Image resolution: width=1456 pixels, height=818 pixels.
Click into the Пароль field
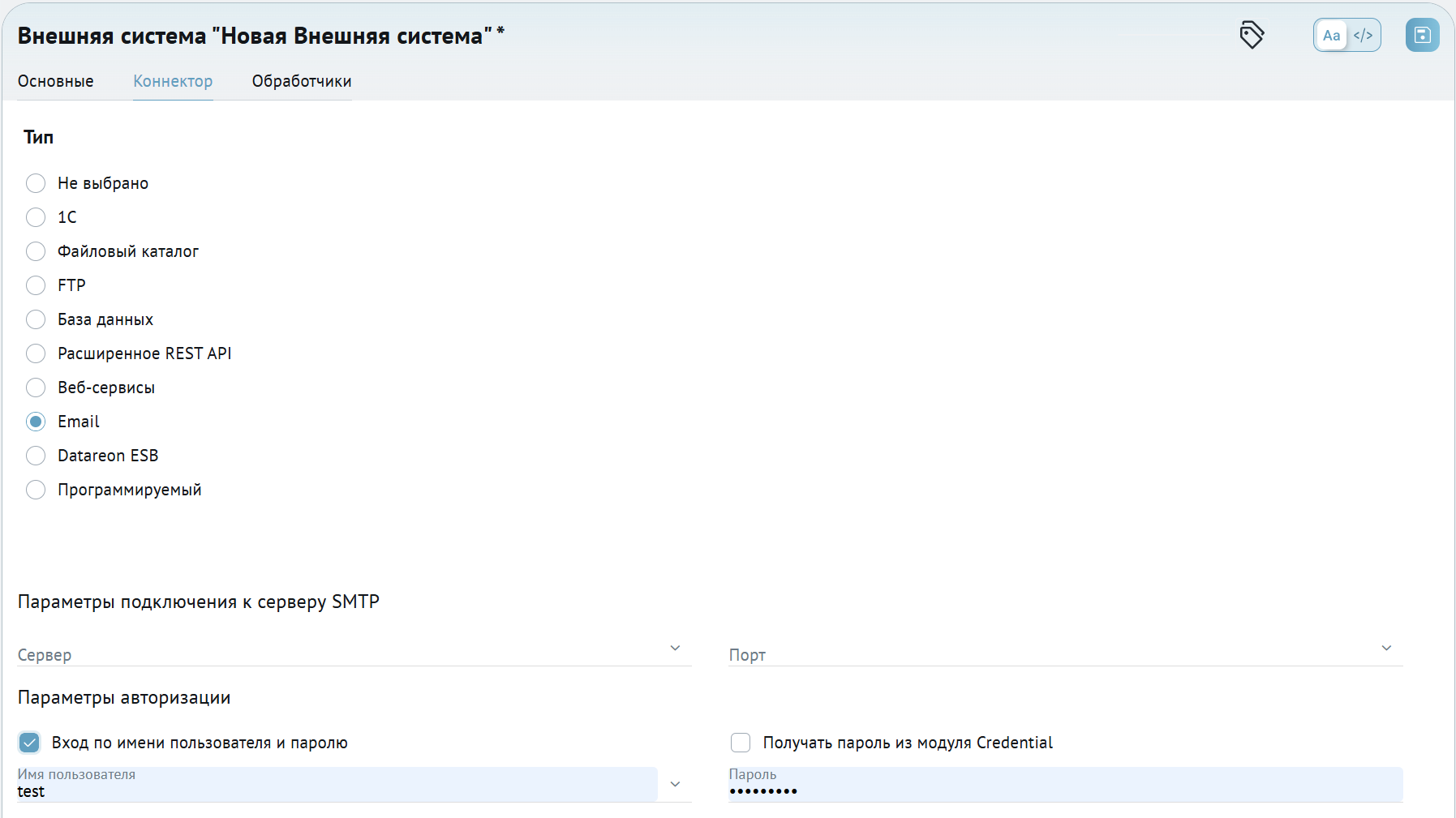(1066, 784)
